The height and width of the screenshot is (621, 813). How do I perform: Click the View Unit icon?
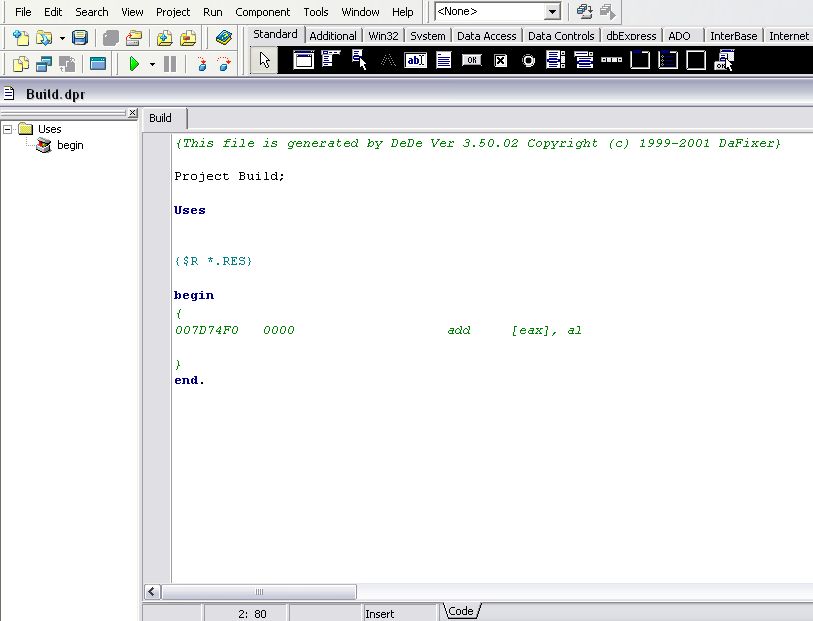[21, 64]
